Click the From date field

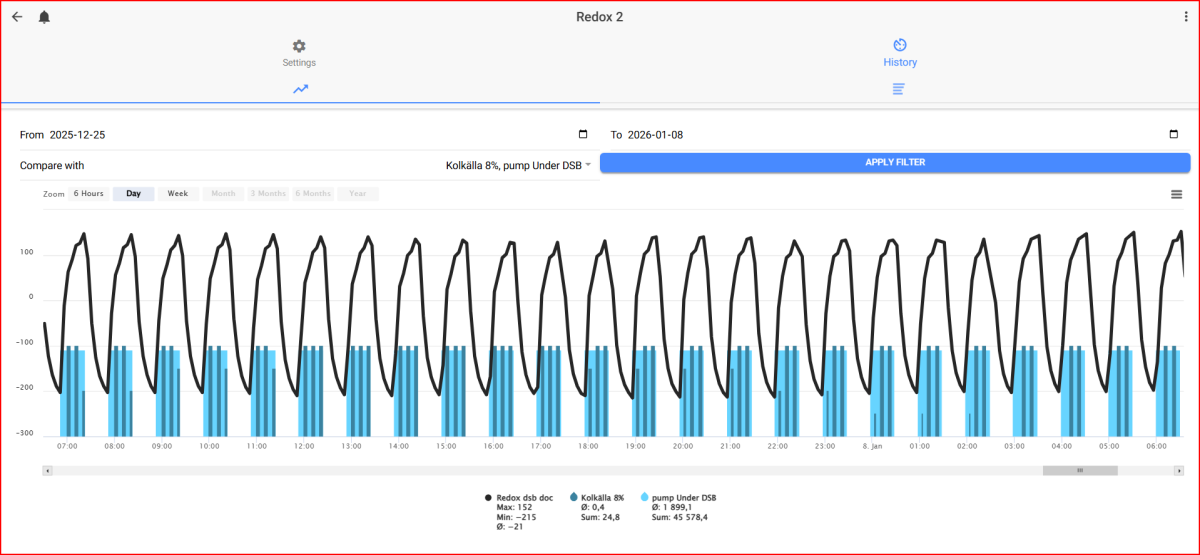pos(305,135)
